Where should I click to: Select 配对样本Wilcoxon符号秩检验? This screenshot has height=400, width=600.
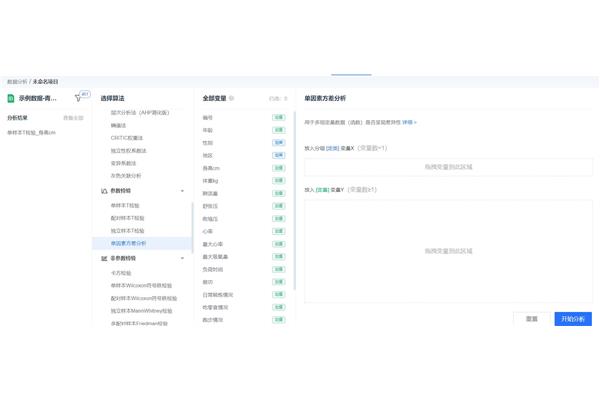[x=144, y=298]
